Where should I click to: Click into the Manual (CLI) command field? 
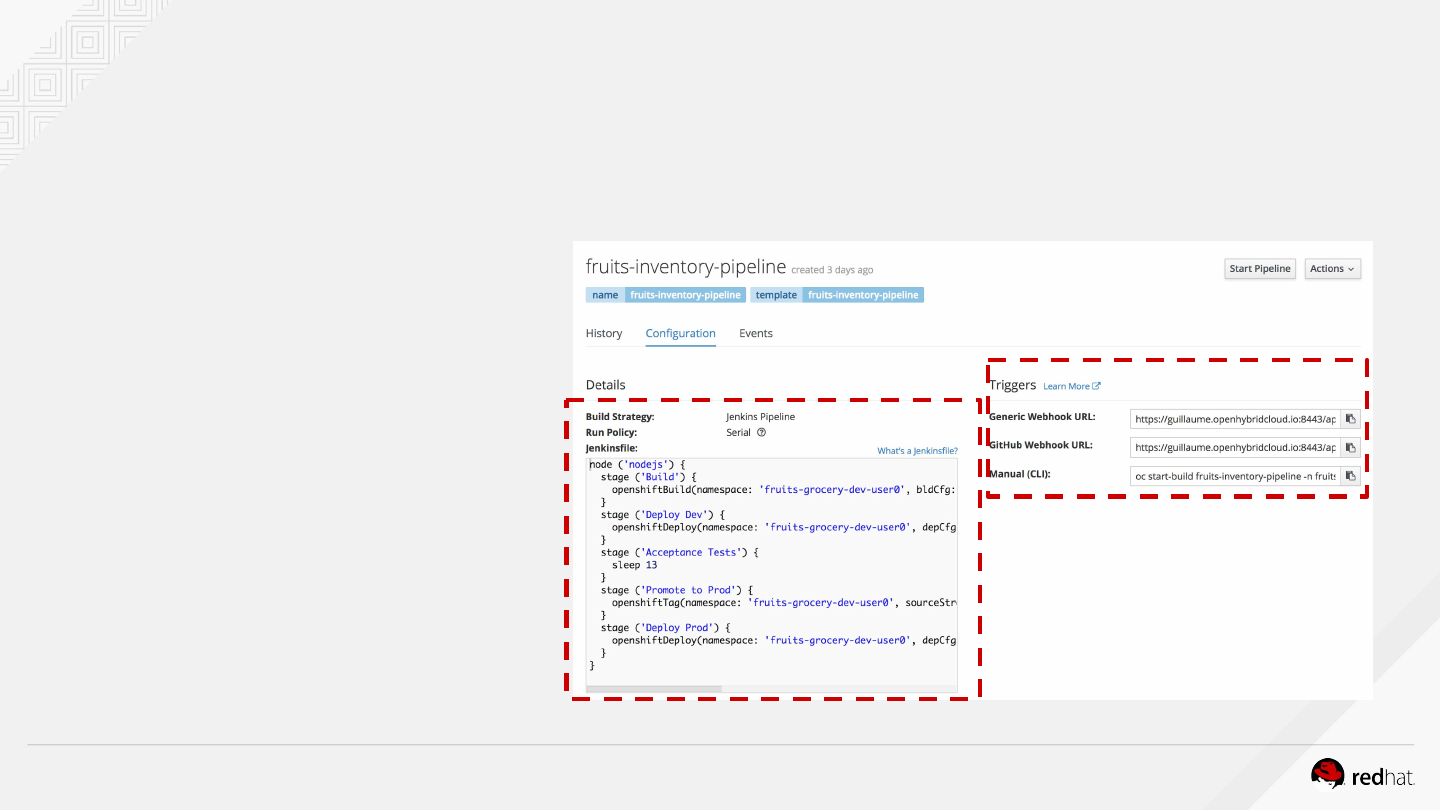pos(1235,476)
